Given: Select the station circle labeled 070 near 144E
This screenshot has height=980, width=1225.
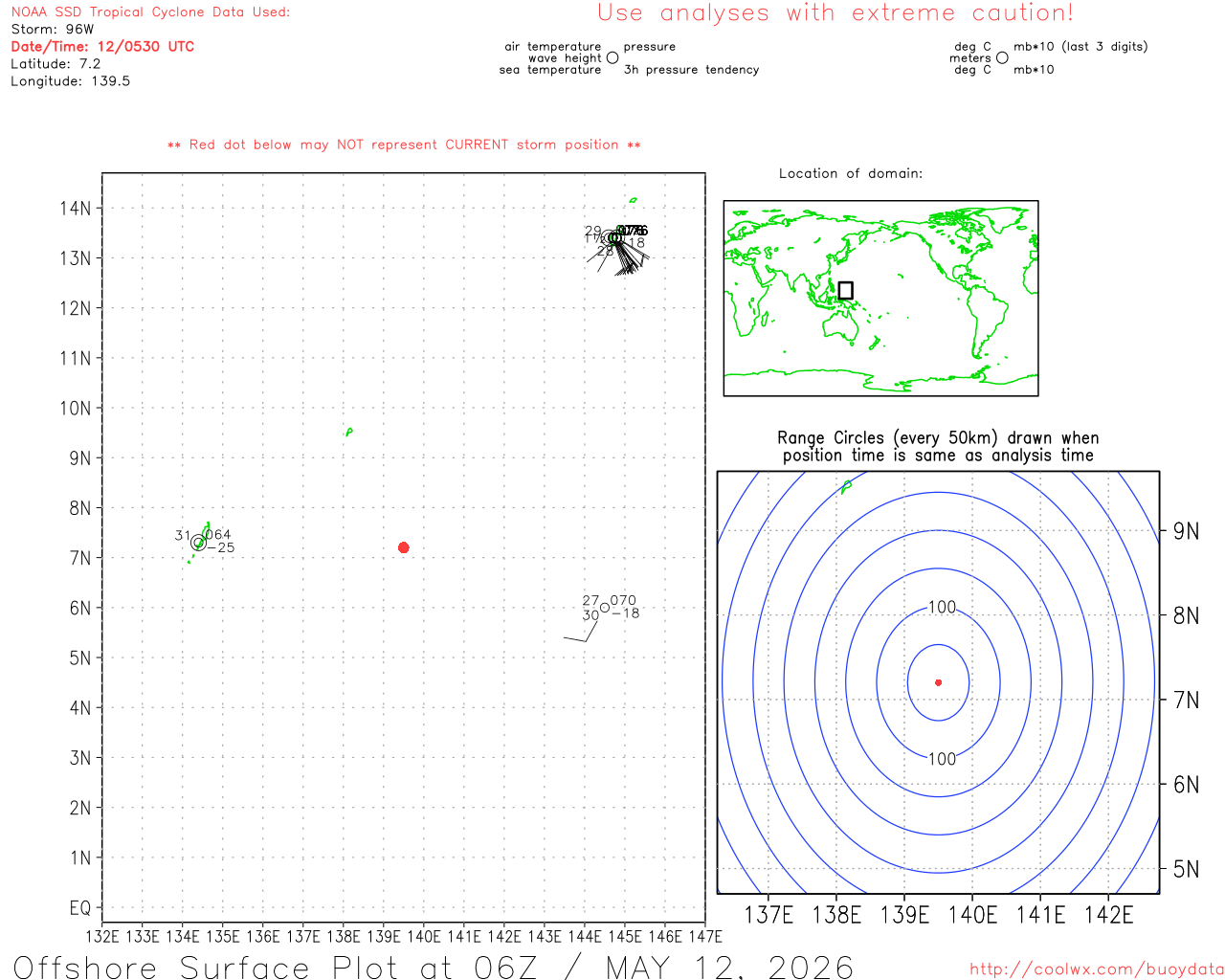Looking at the screenshot, I should click(x=605, y=608).
